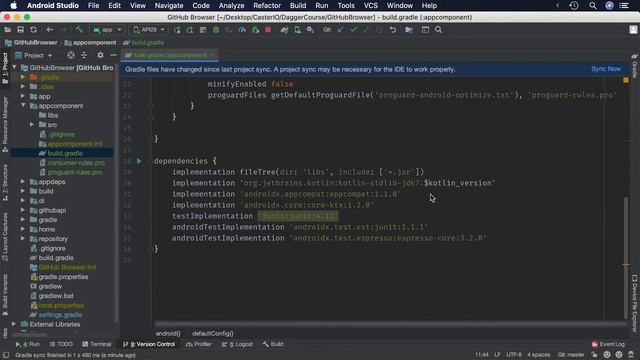Click the Open file toolbar icon
Viewport: 640px width, 360px height.
7,30
